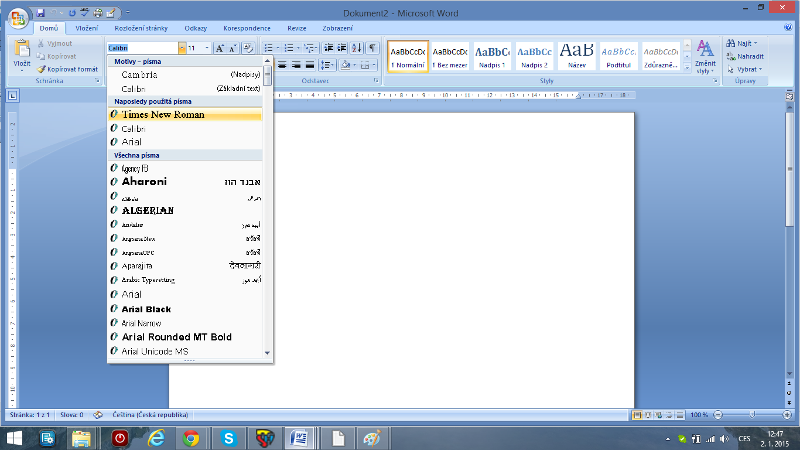This screenshot has width=800, height=450.
Task: Click font name input field
Action: click(x=143, y=48)
